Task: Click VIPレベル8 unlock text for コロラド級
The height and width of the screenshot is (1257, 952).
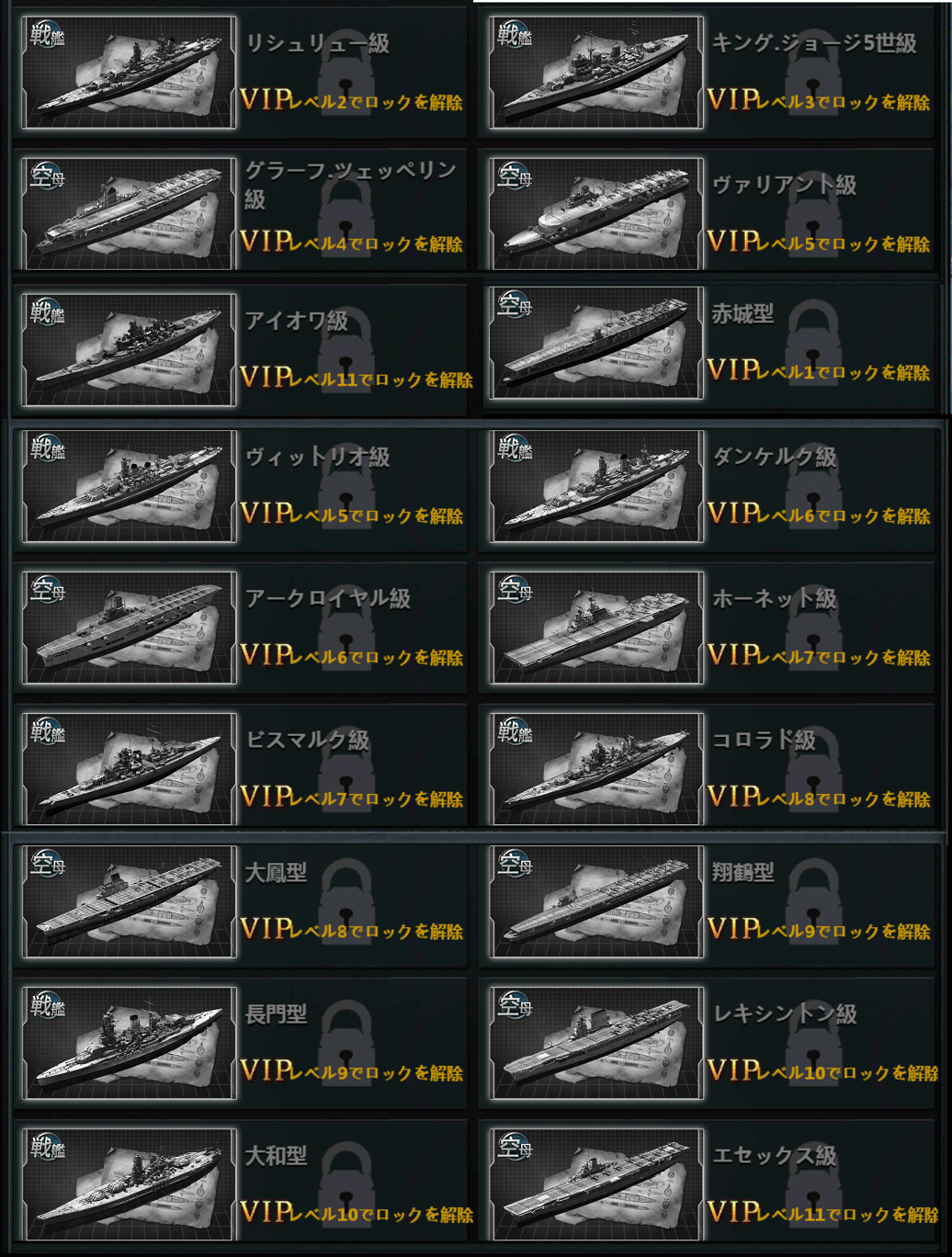Action: click(x=819, y=796)
